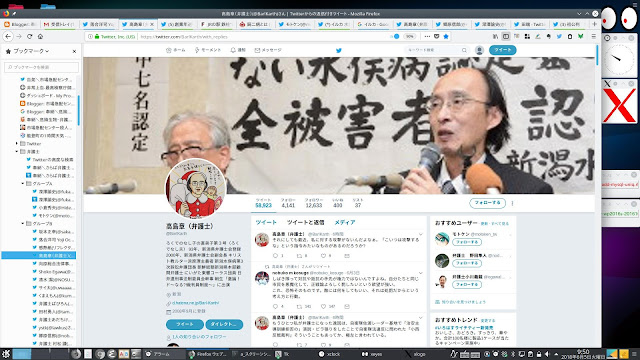Image resolution: width=640 pixels, height=360 pixels.
Task: Open the モーメント (Moments) item on the Twitter nav
Action: pos(207,50)
